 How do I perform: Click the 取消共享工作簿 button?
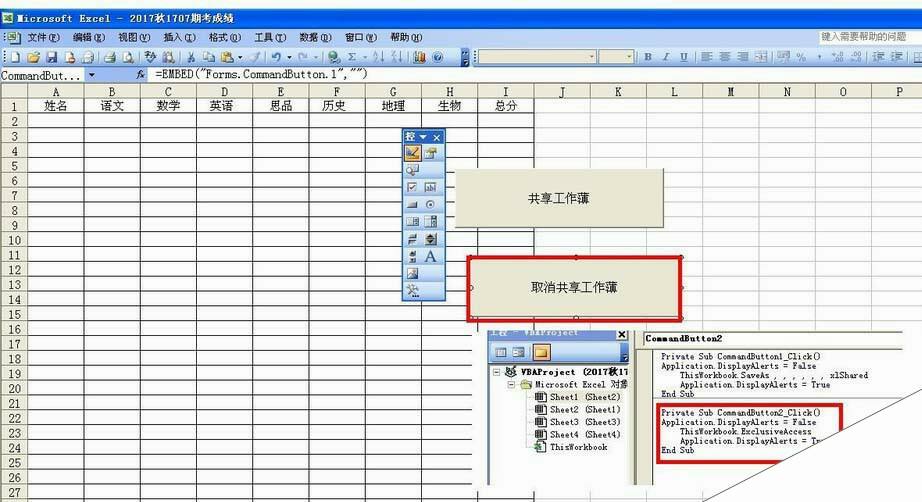[574, 287]
